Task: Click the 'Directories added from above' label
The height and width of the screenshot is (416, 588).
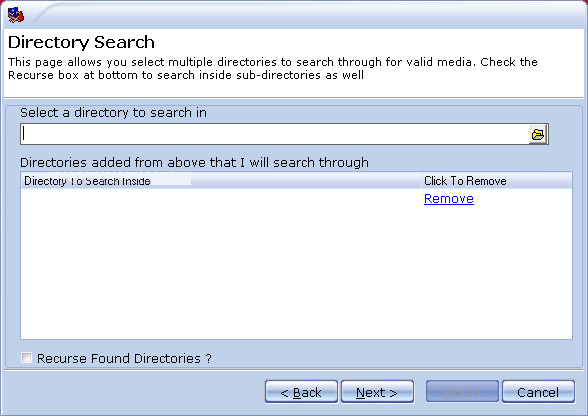Action: [194, 162]
